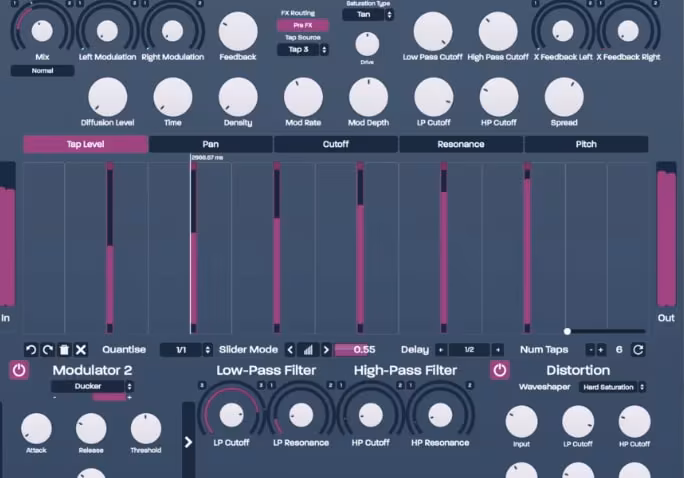Image resolution: width=684 pixels, height=478 pixels.
Task: Click the Num Taps refresh icon
Action: 638,350
